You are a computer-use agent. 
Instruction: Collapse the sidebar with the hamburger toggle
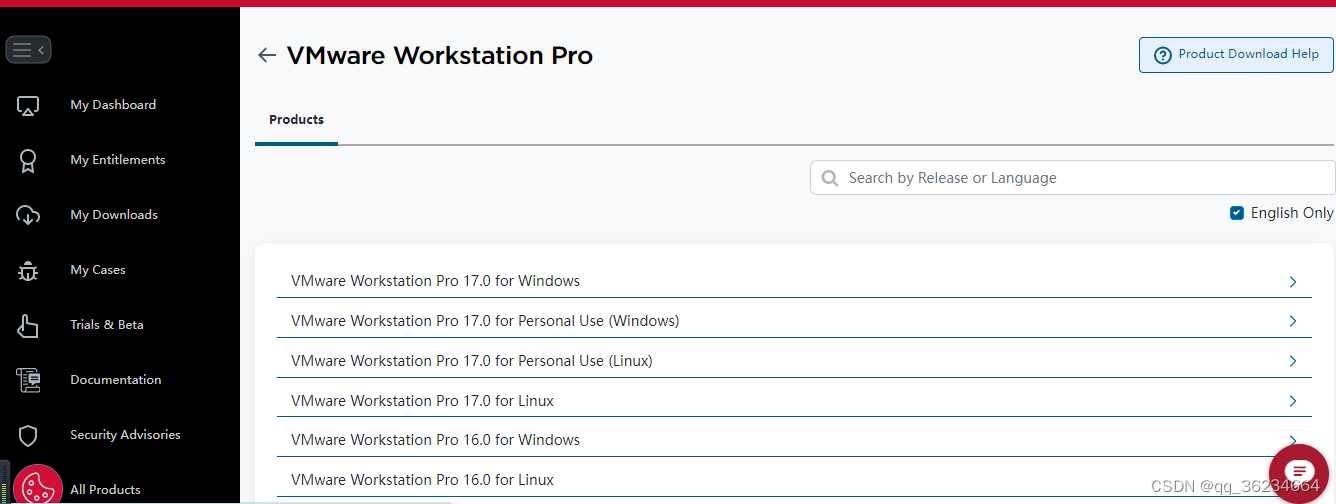coord(28,49)
